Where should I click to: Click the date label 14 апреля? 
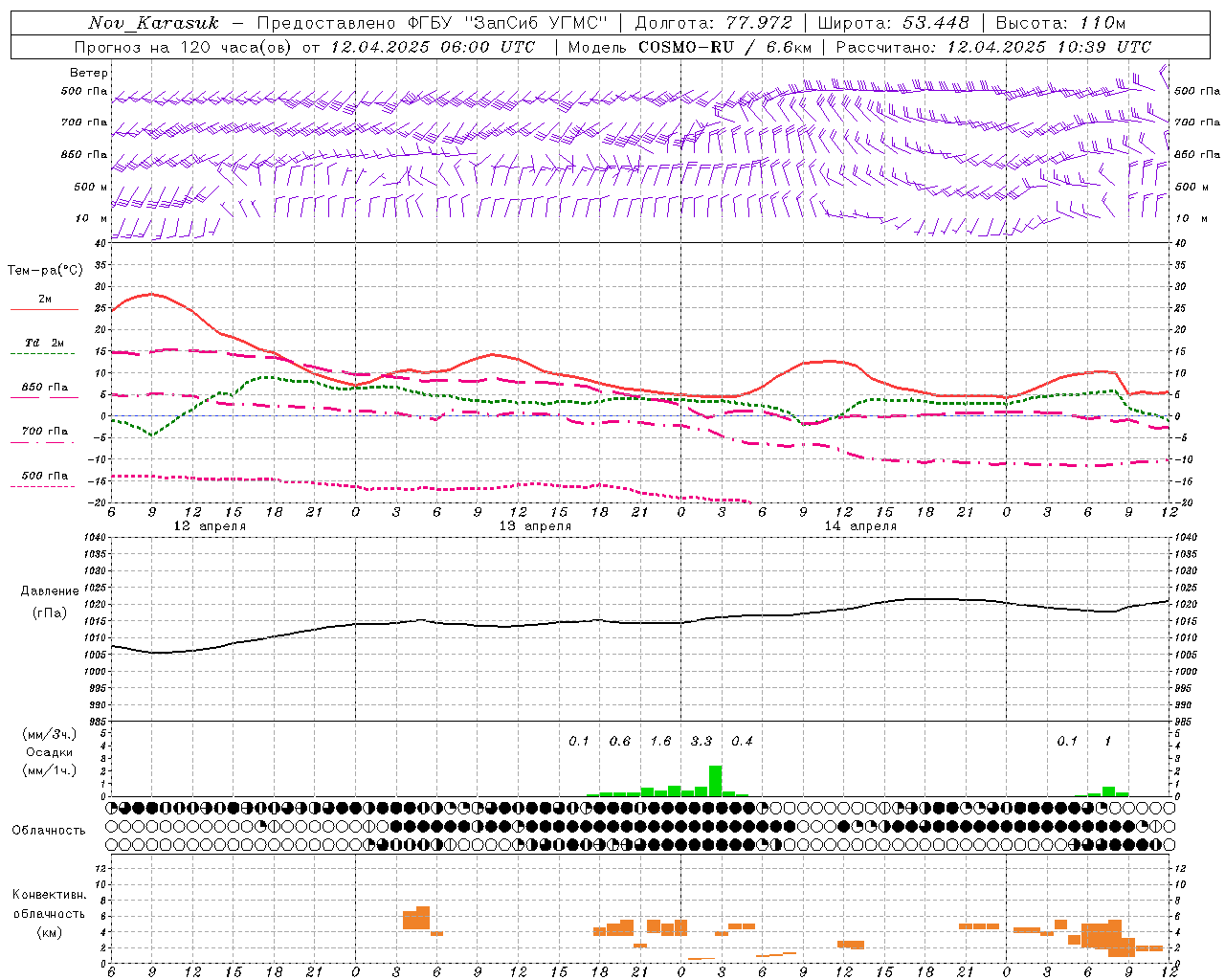(860, 526)
